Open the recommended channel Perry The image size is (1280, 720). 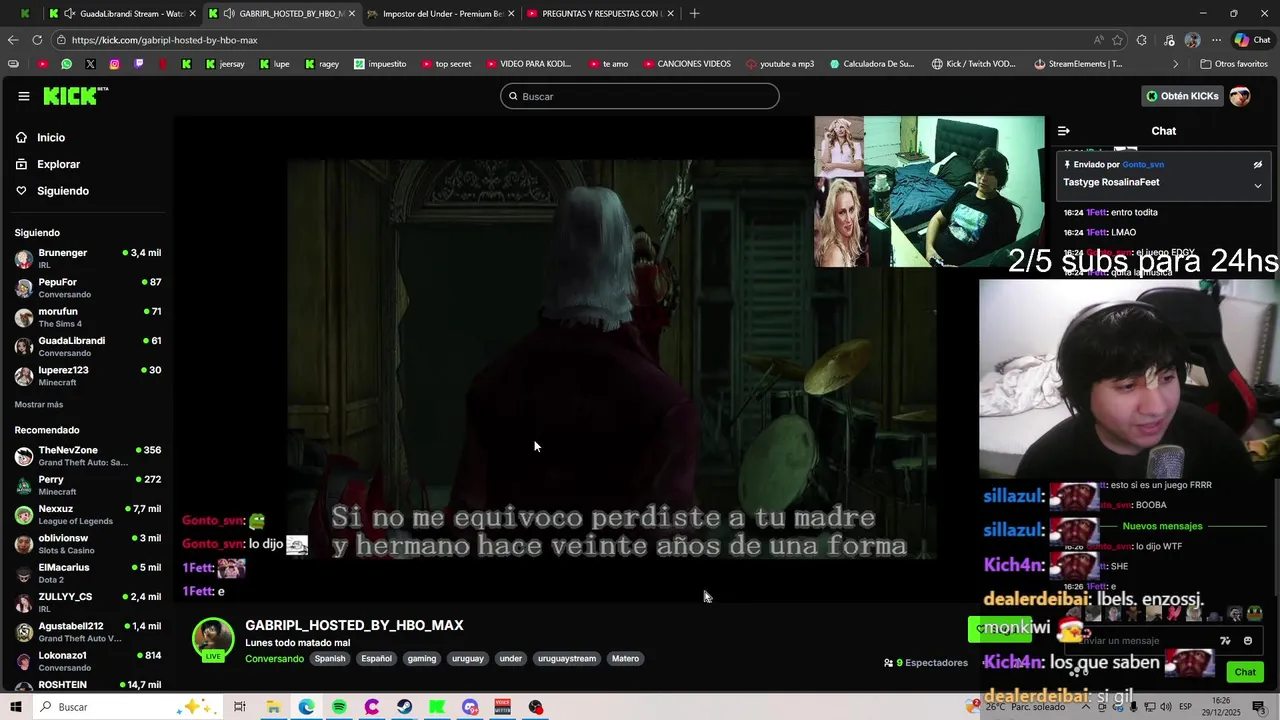coord(88,485)
